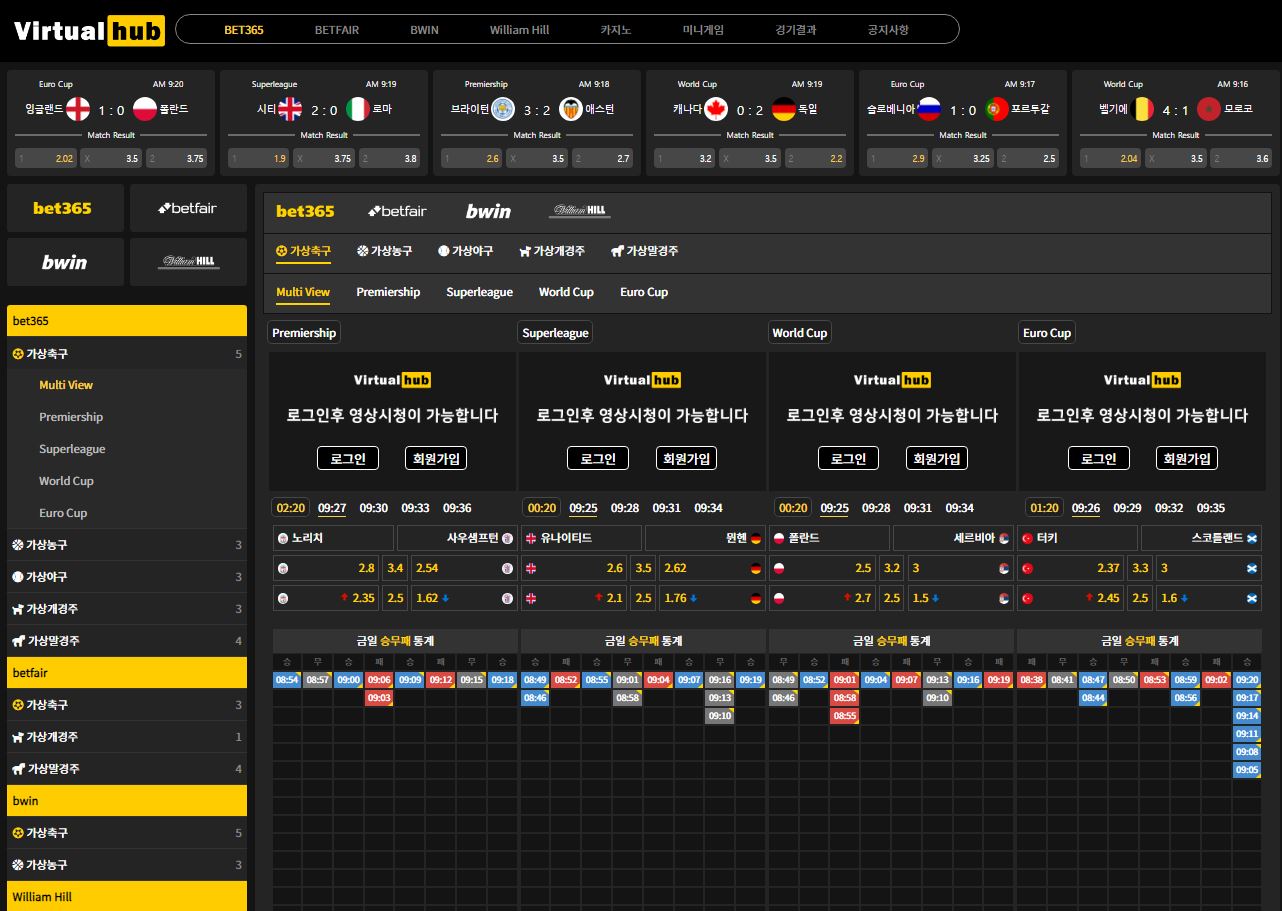
Task: Select the 가상농구 basketball icon tab
Action: tap(384, 251)
